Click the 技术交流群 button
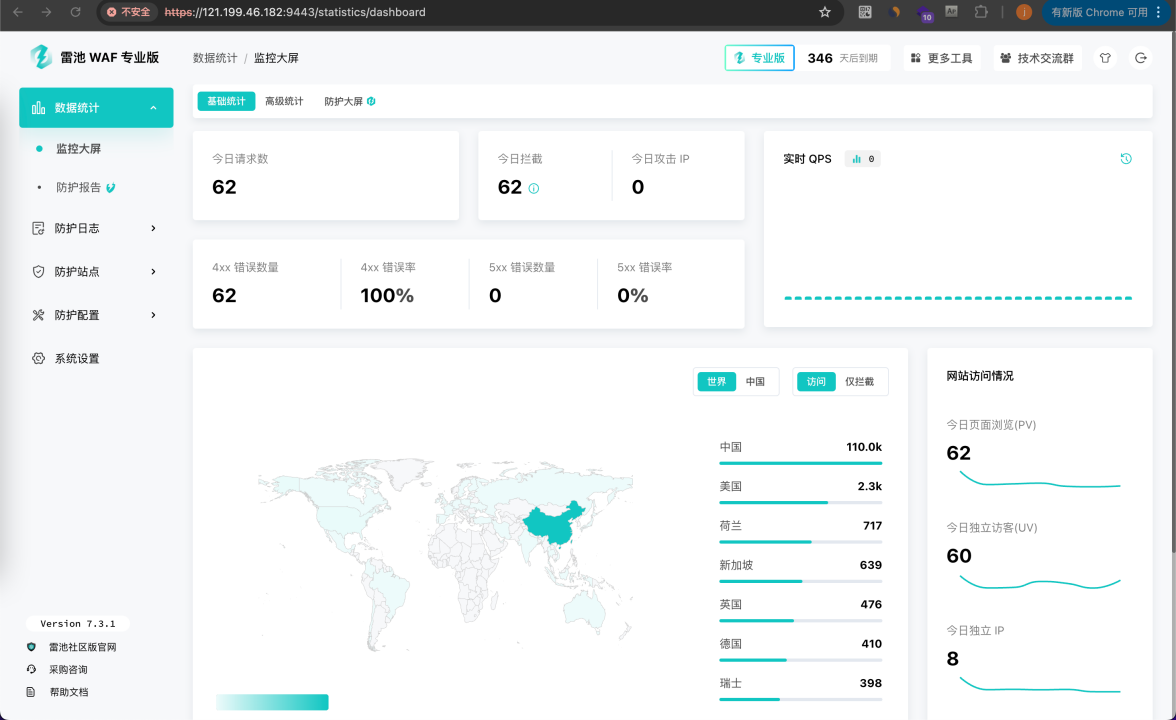The height and width of the screenshot is (720, 1176). (x=1037, y=58)
